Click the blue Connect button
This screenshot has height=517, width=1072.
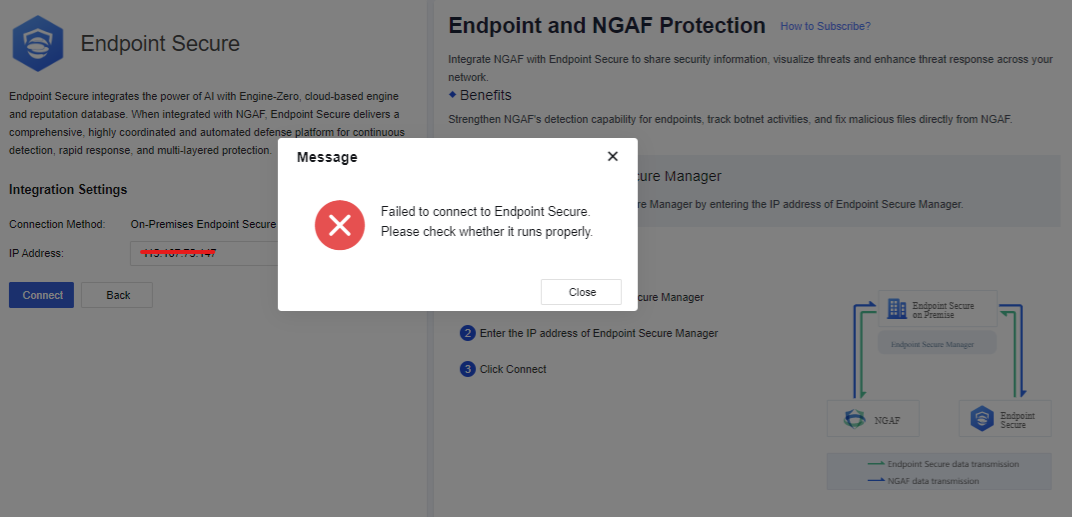pyautogui.click(x=41, y=295)
